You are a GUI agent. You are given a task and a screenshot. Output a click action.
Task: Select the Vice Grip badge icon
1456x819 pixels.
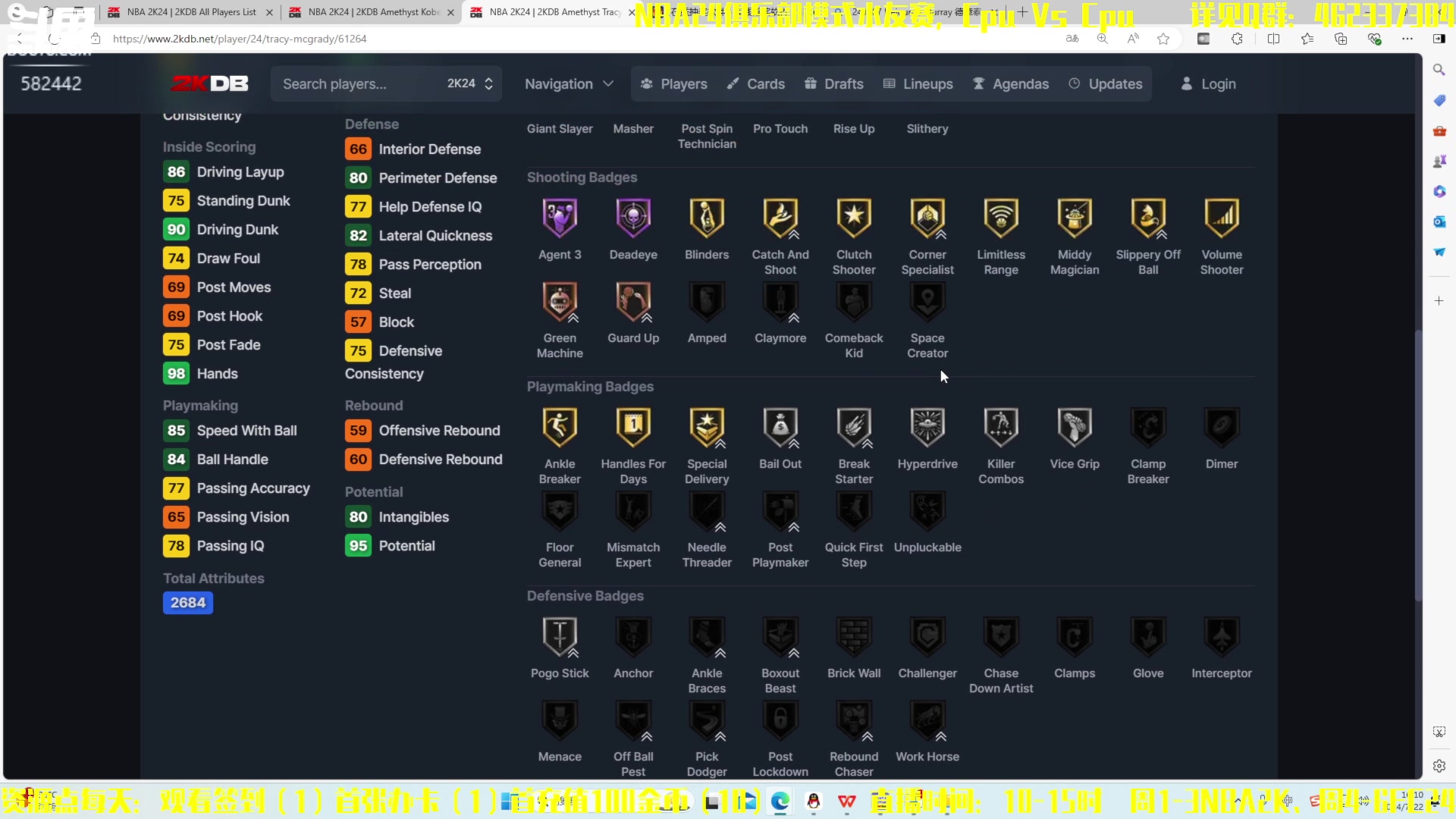(x=1075, y=427)
